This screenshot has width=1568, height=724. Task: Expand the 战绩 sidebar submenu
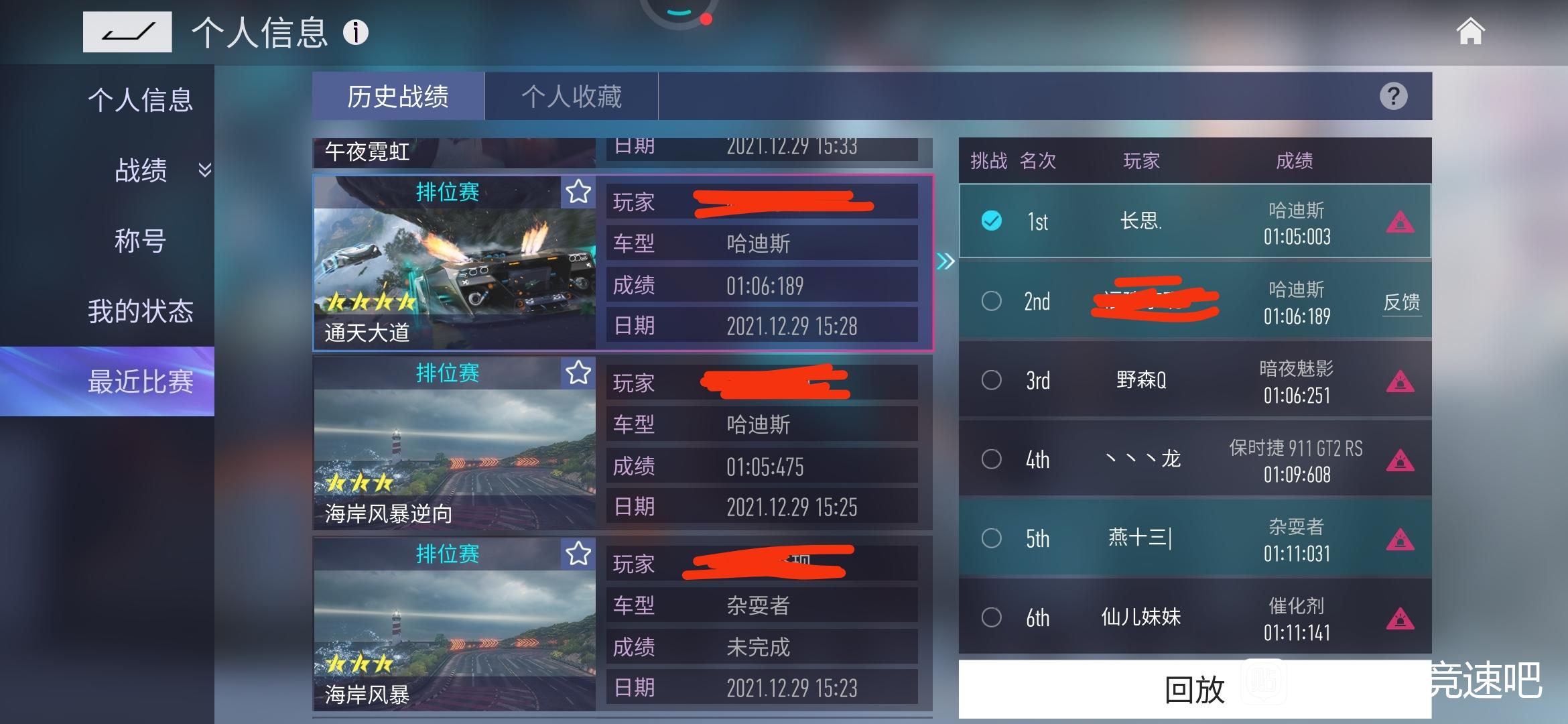click(205, 170)
